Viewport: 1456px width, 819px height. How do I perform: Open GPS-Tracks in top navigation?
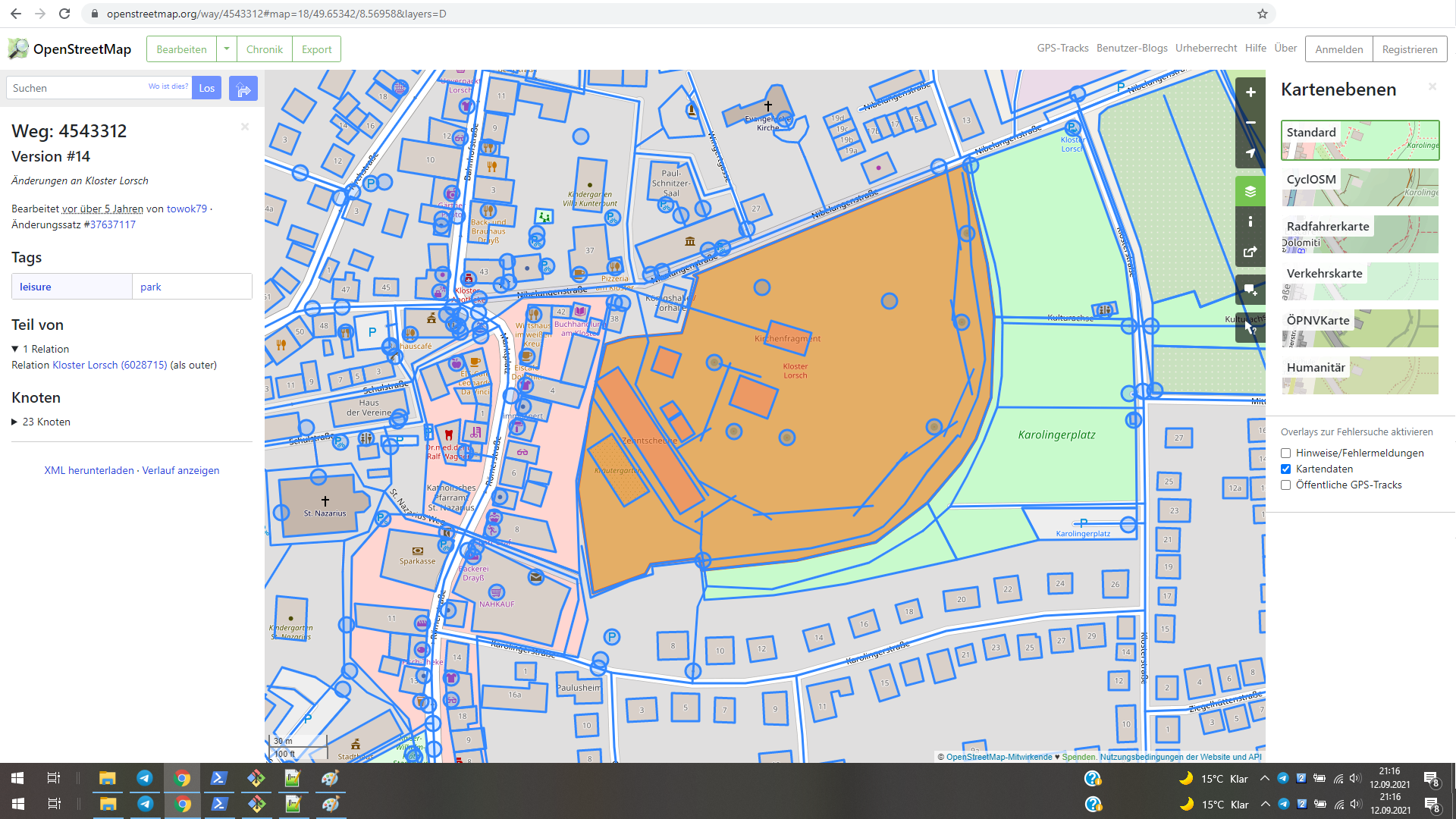coord(1062,49)
